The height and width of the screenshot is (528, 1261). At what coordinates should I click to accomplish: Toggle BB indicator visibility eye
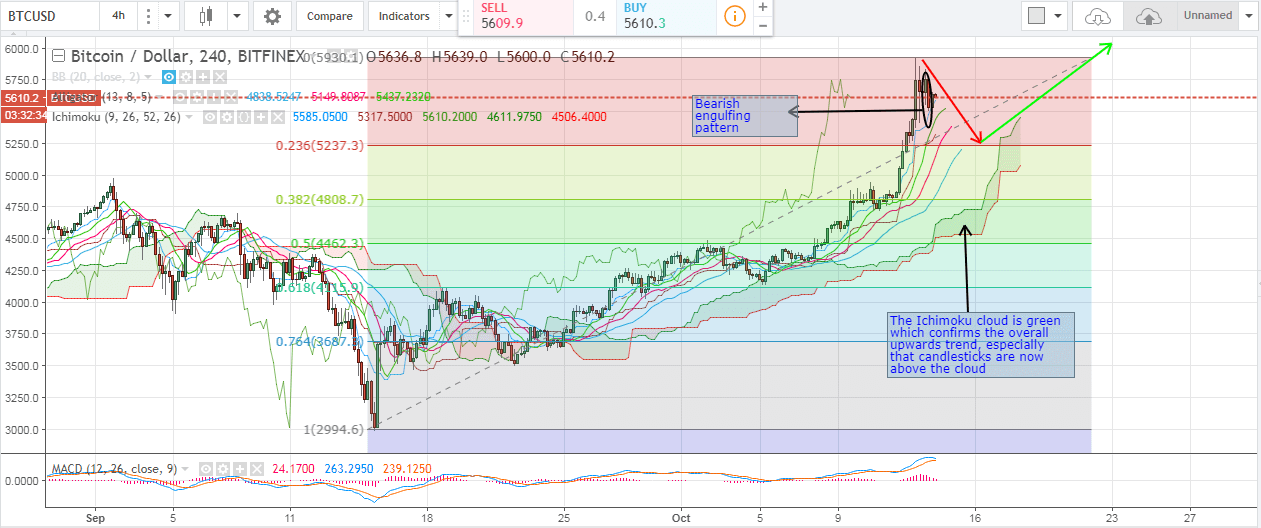pos(169,77)
